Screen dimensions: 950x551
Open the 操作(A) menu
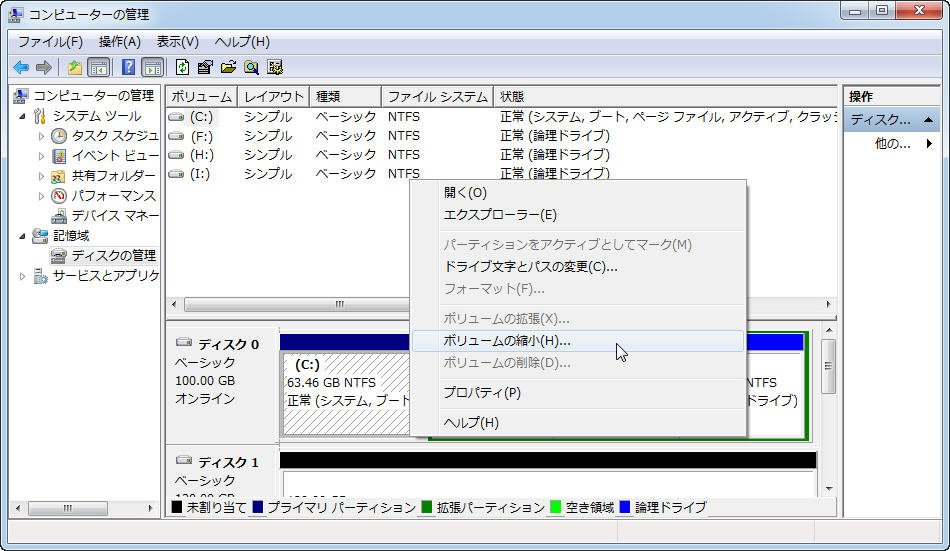click(x=119, y=42)
